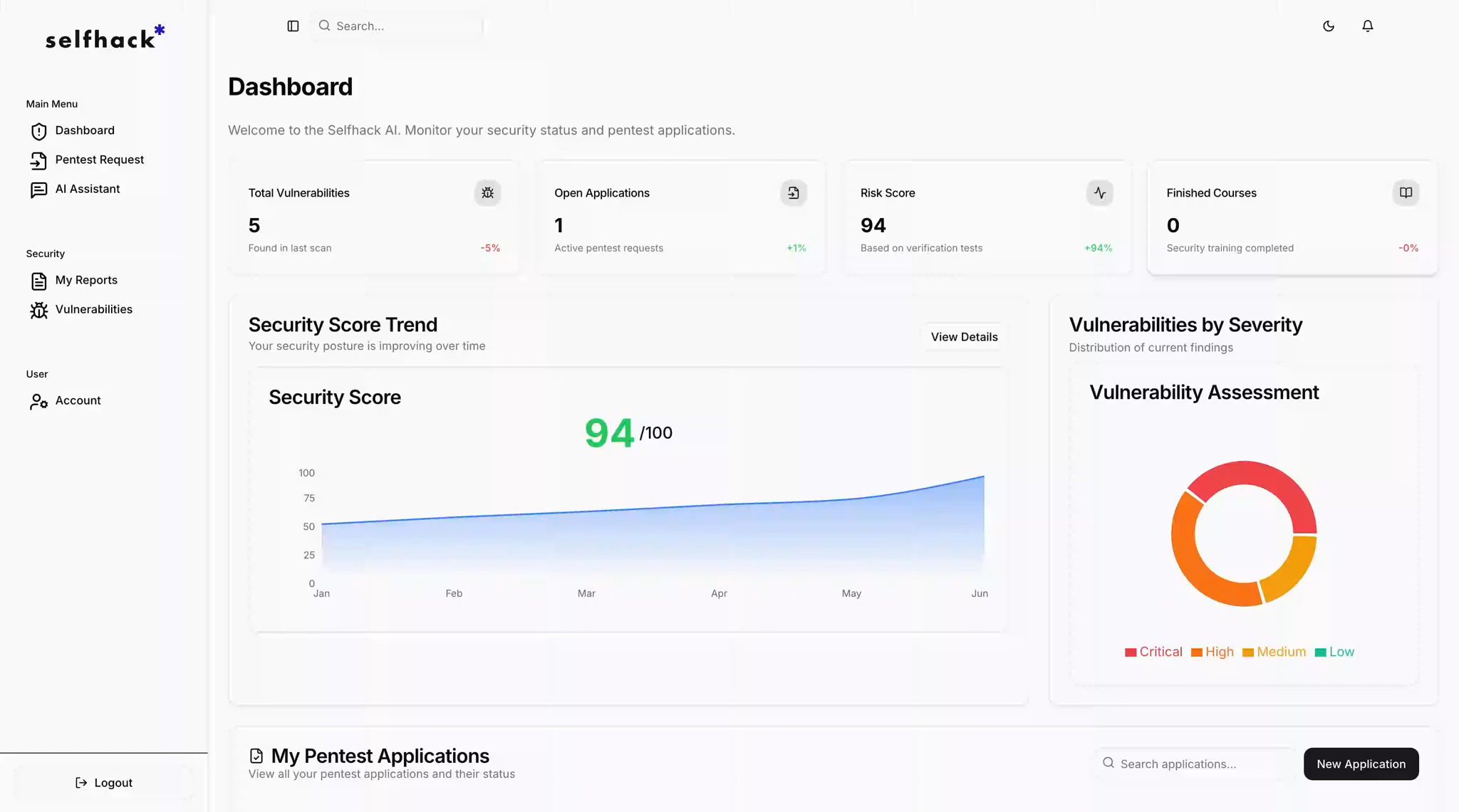
Task: Open the notifications bell
Action: click(x=1367, y=26)
